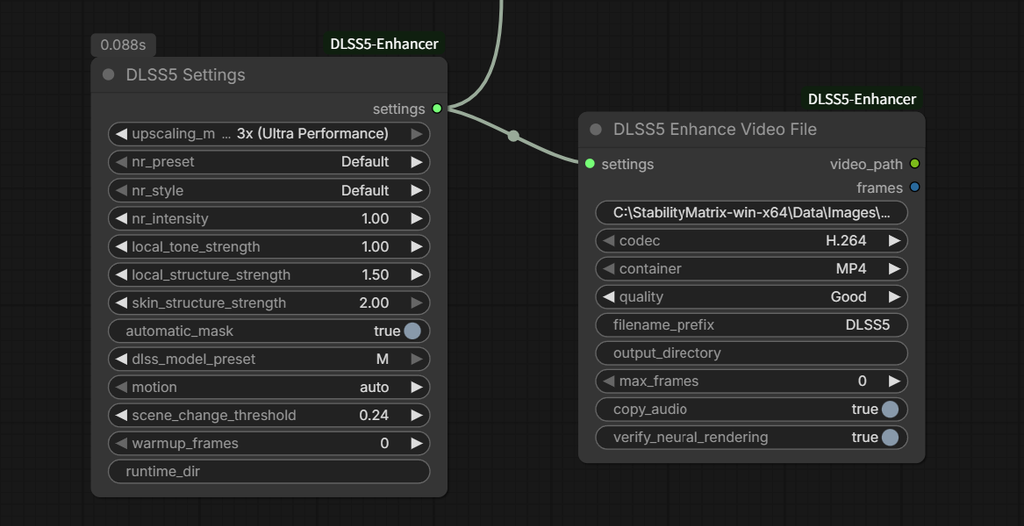
Task: Increase local_tone_strength with its right arrow
Action: 417,247
